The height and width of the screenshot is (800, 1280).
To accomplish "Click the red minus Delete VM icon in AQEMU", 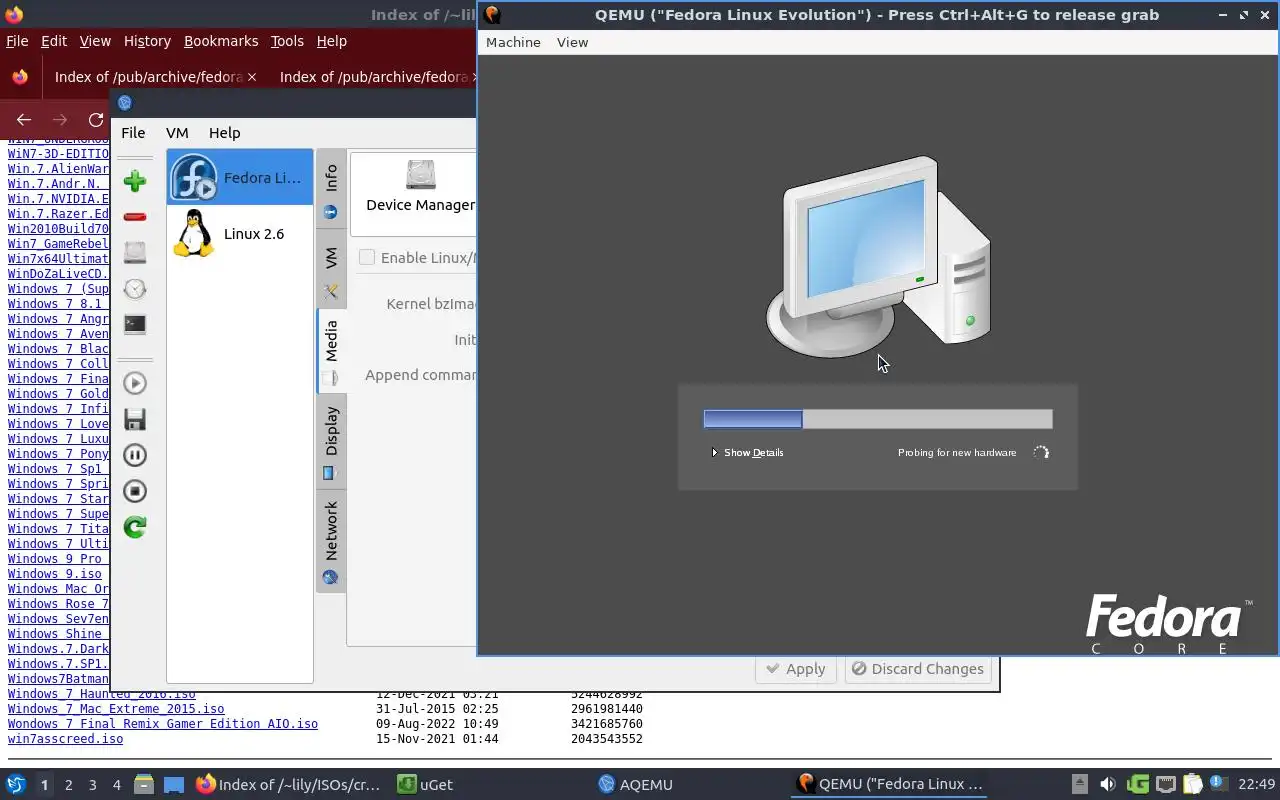I will (135, 217).
